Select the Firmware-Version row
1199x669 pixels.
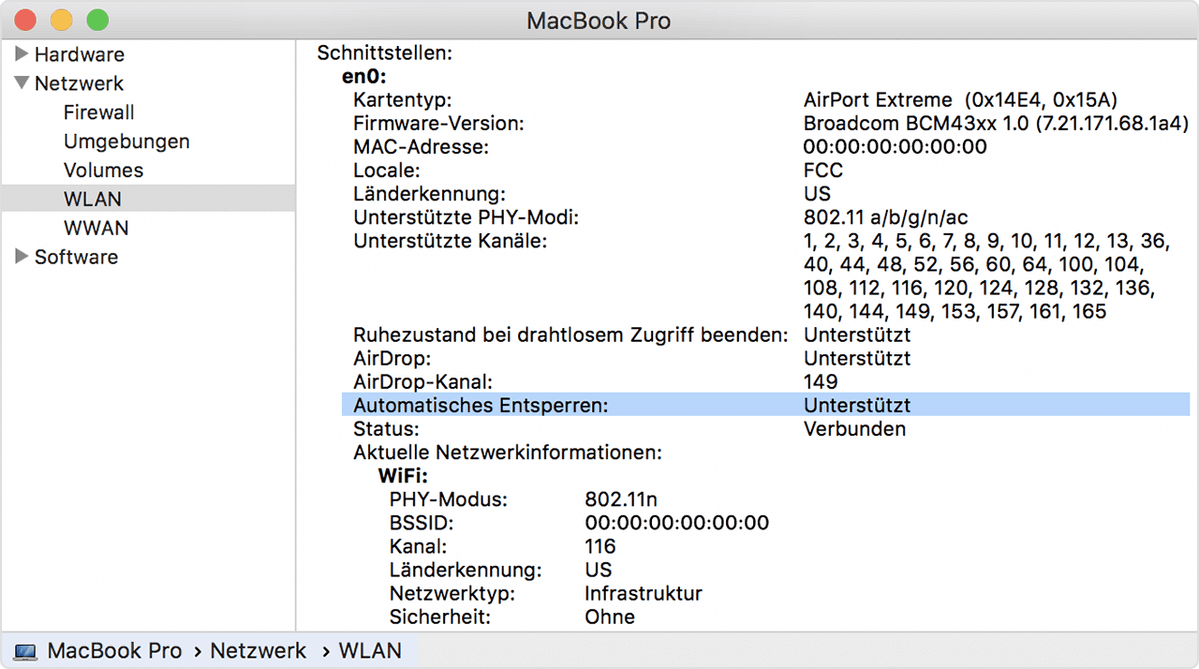point(438,124)
